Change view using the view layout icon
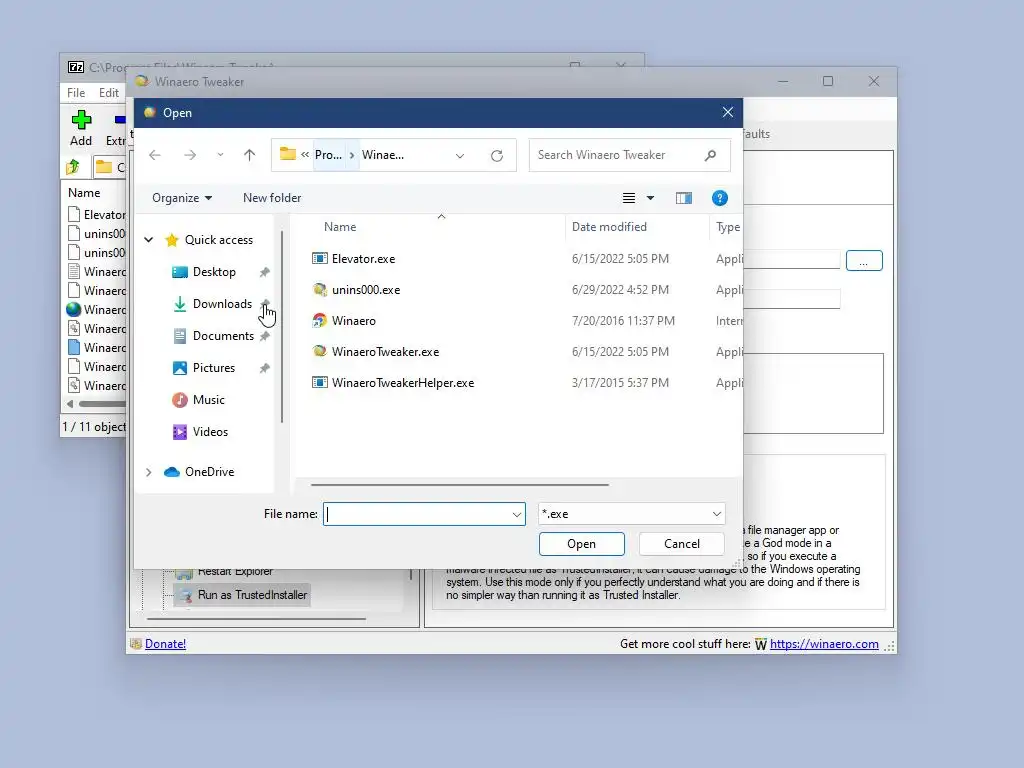 [x=628, y=198]
